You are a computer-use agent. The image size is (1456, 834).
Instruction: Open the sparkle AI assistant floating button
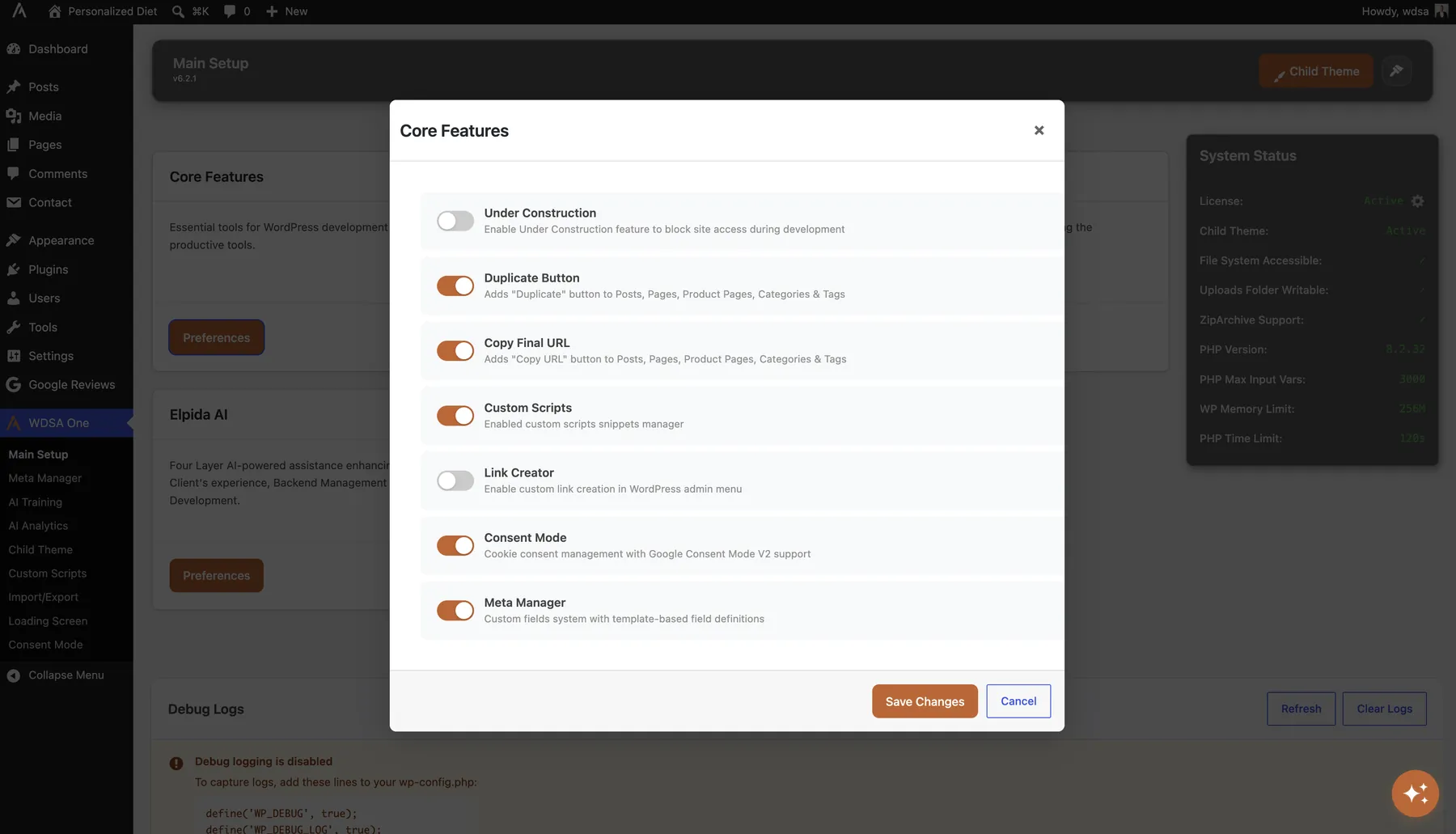coord(1416,794)
